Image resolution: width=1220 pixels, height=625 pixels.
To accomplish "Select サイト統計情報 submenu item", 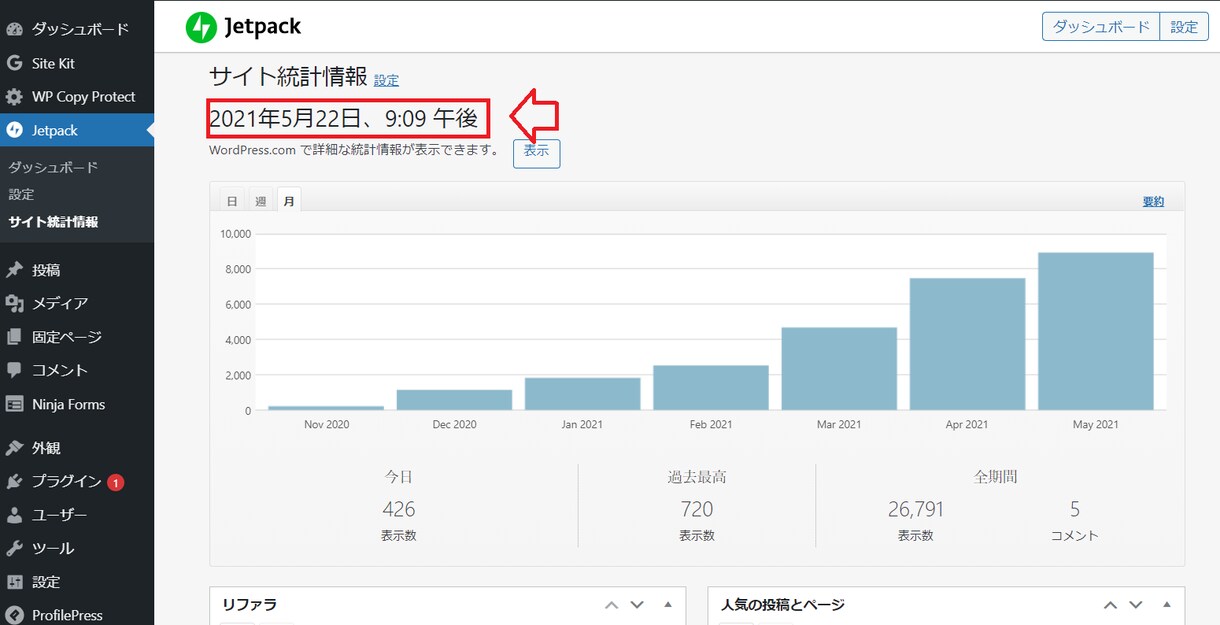I will click(53, 222).
